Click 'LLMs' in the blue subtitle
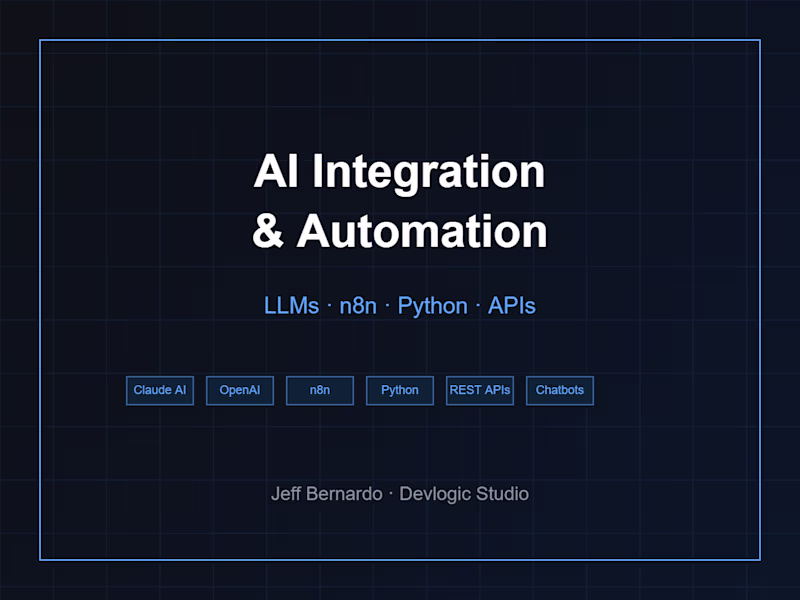Screen dimensions: 800x600 (x=291, y=306)
